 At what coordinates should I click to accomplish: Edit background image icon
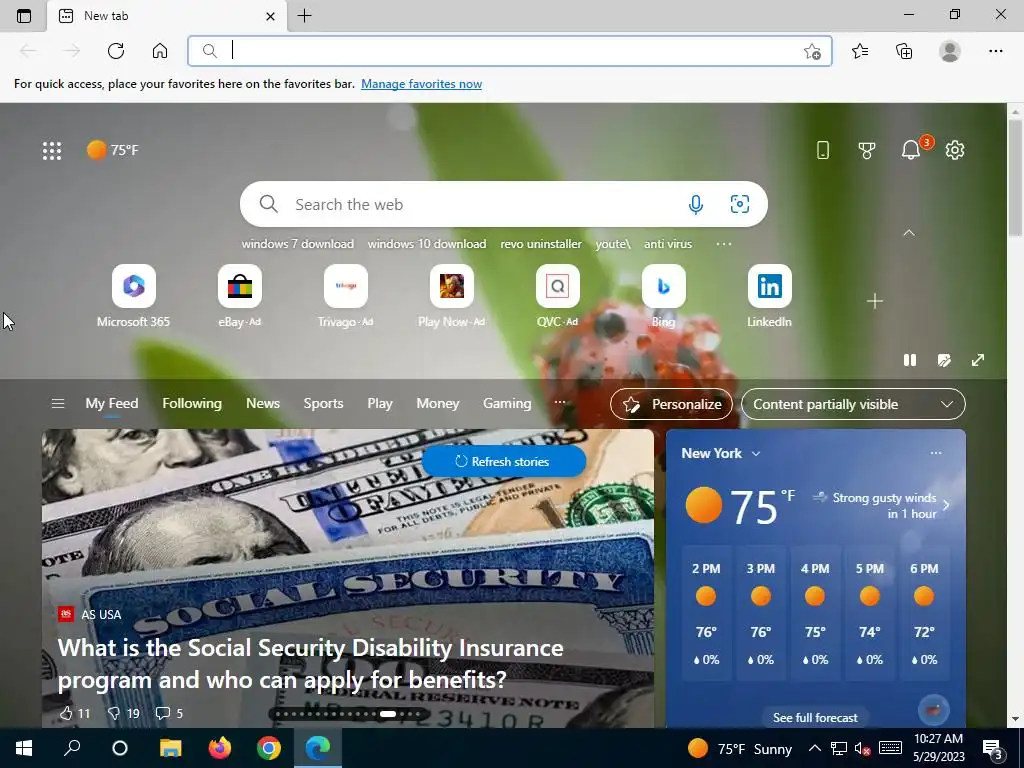point(944,360)
